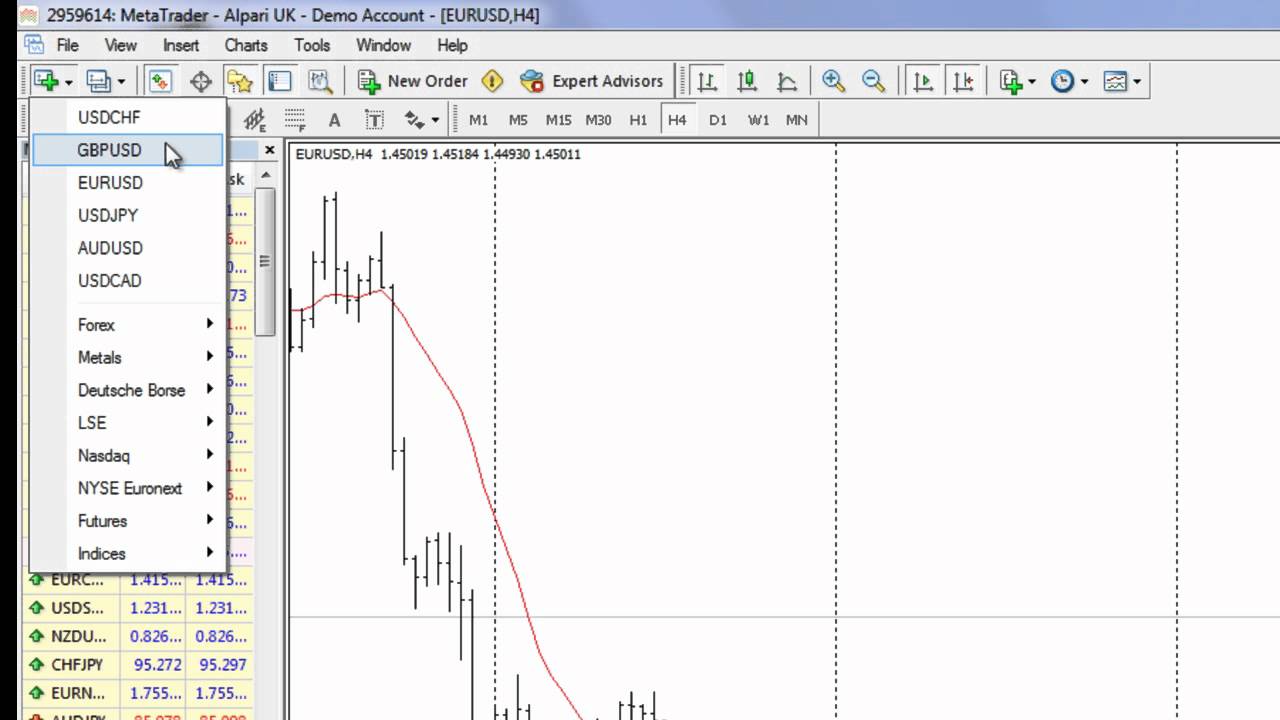Click the yellow MetaQuotes alert diamond icon

point(492,81)
